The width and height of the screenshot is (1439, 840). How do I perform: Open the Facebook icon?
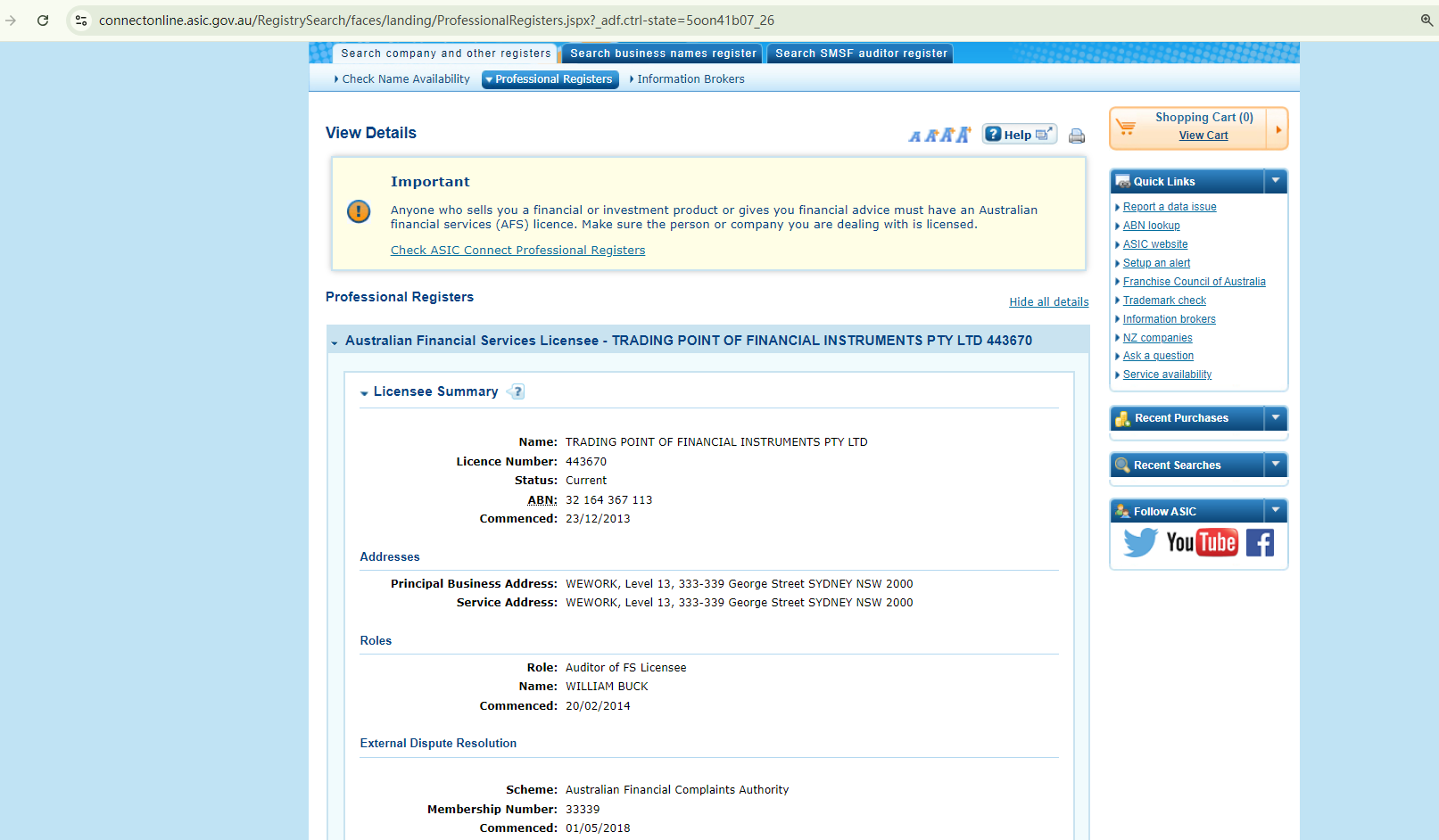point(1260,542)
